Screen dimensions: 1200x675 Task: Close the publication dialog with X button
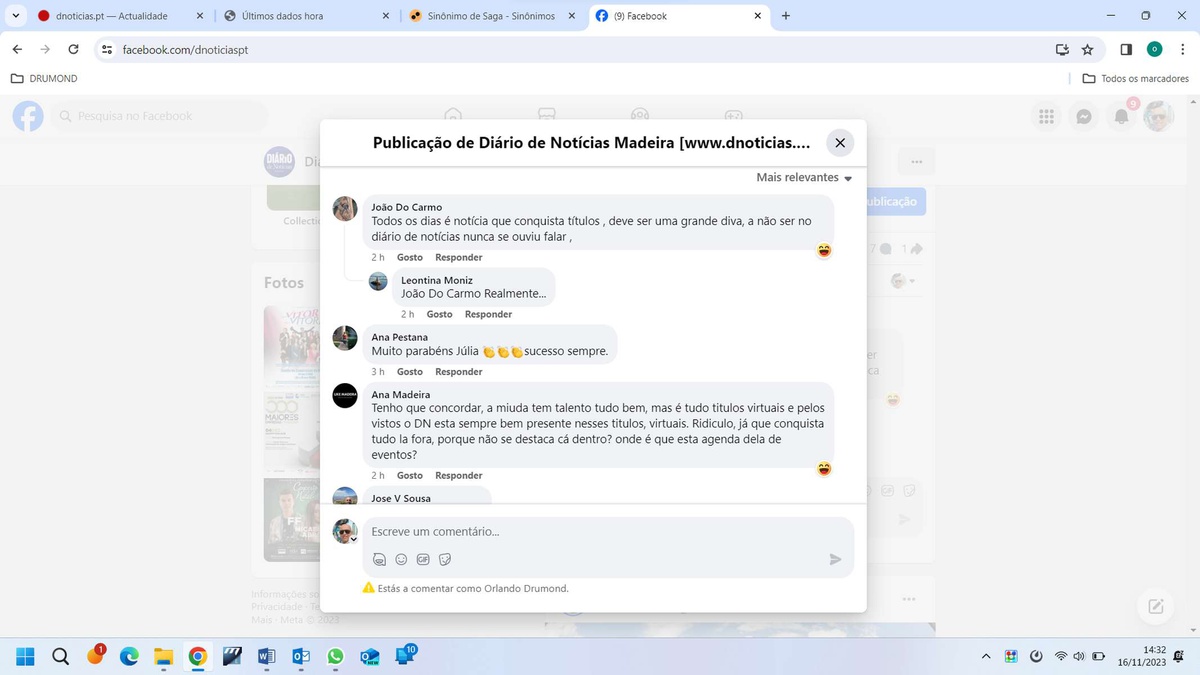[x=840, y=143]
